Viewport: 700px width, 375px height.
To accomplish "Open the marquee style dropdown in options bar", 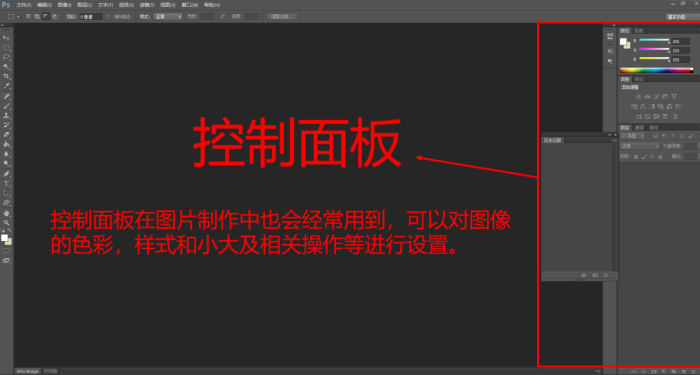I will 168,17.
